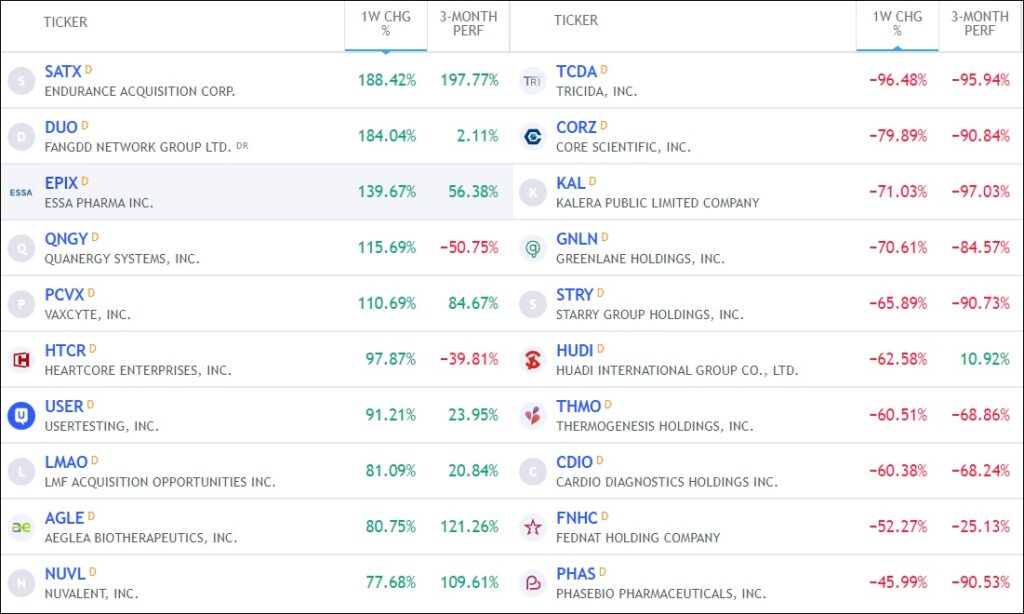Click the Vaxcyte, Inc. company name
1024x614 pixels.
coord(88,315)
